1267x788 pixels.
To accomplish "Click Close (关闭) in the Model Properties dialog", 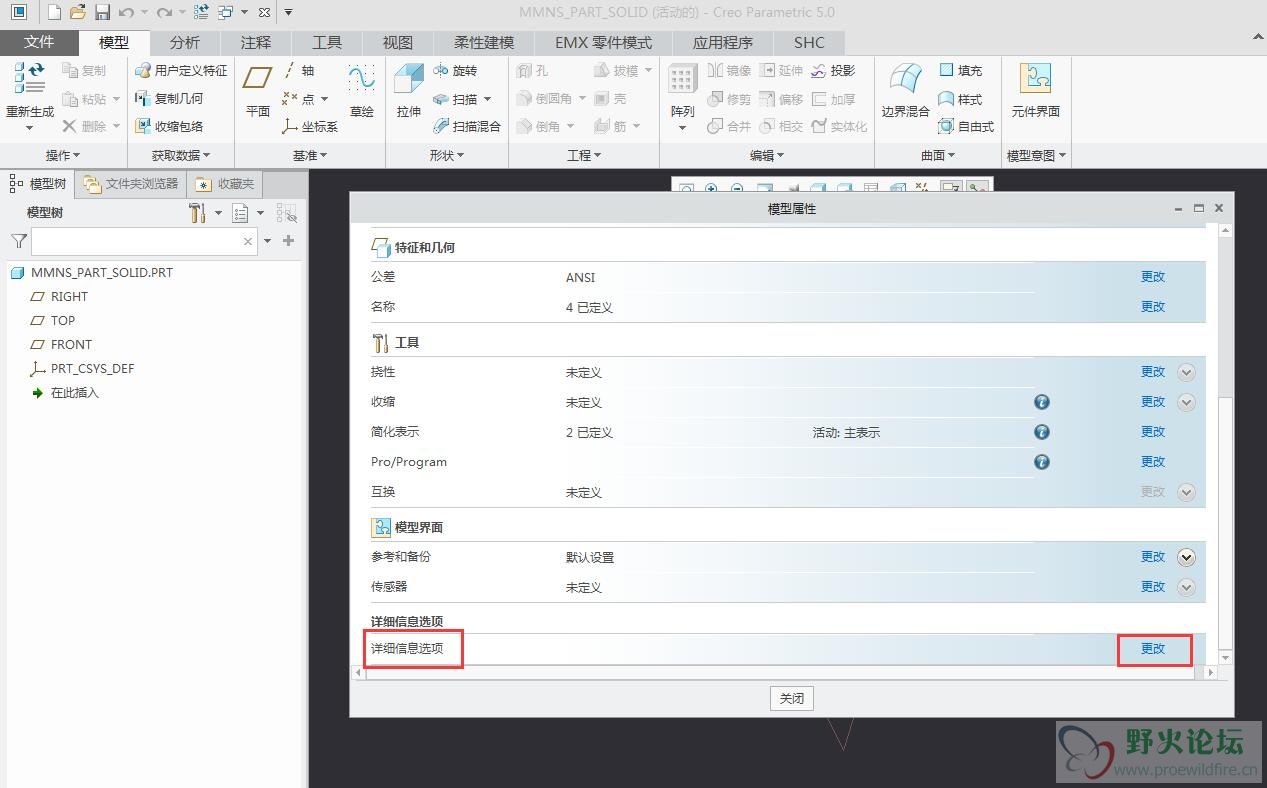I will point(791,698).
